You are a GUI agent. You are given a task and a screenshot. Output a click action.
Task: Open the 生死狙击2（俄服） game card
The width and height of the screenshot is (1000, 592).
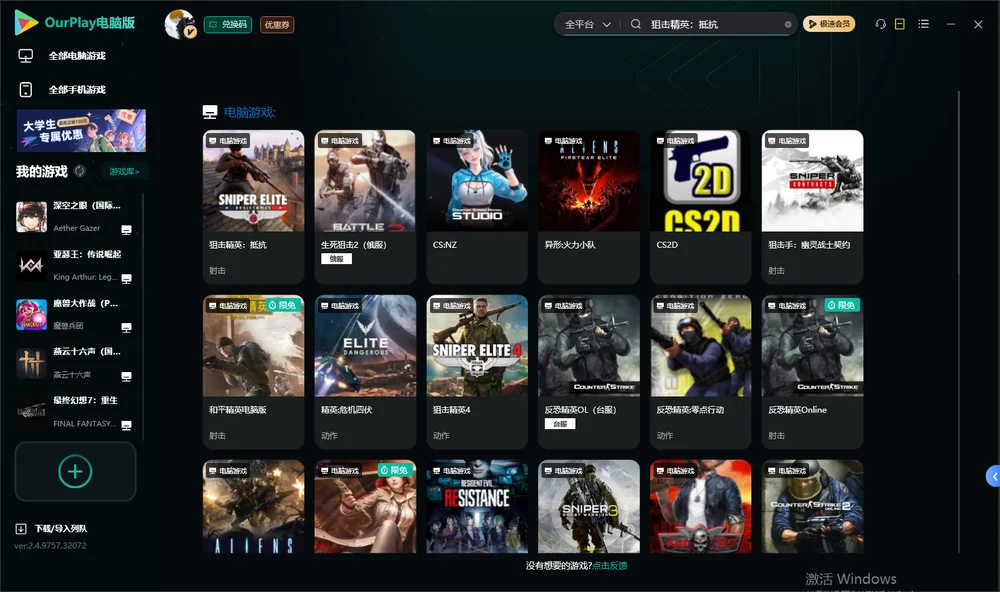coord(365,207)
